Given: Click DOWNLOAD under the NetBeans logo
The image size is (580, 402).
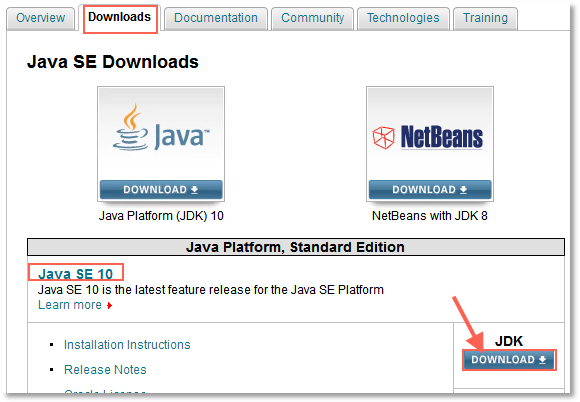Looking at the screenshot, I should coord(430,190).
